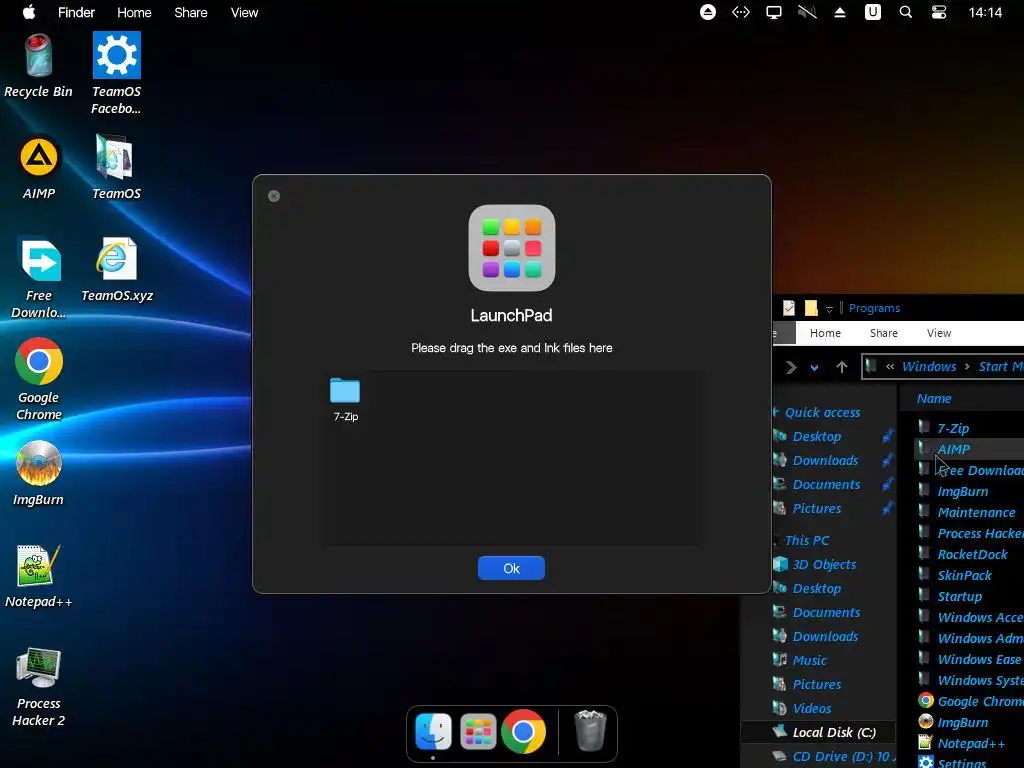Close the LaunchPad dialog
Screen dimensions: 1024x768
(x=274, y=196)
